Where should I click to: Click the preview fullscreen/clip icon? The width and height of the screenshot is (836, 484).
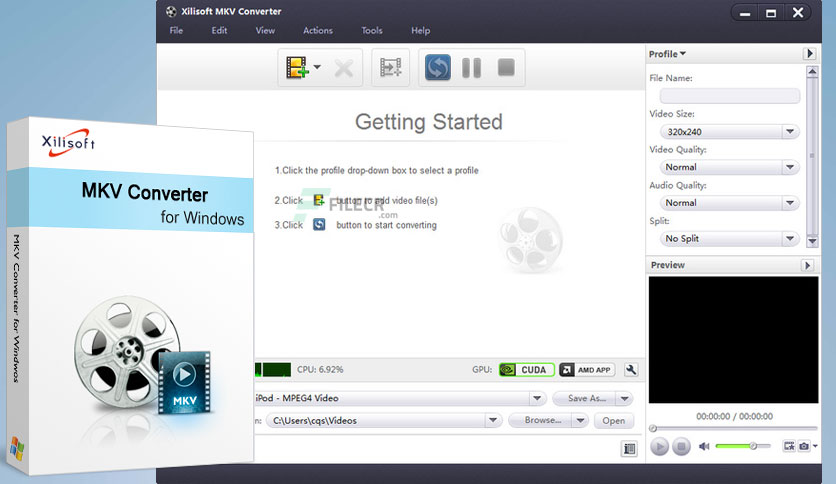pyautogui.click(x=789, y=446)
